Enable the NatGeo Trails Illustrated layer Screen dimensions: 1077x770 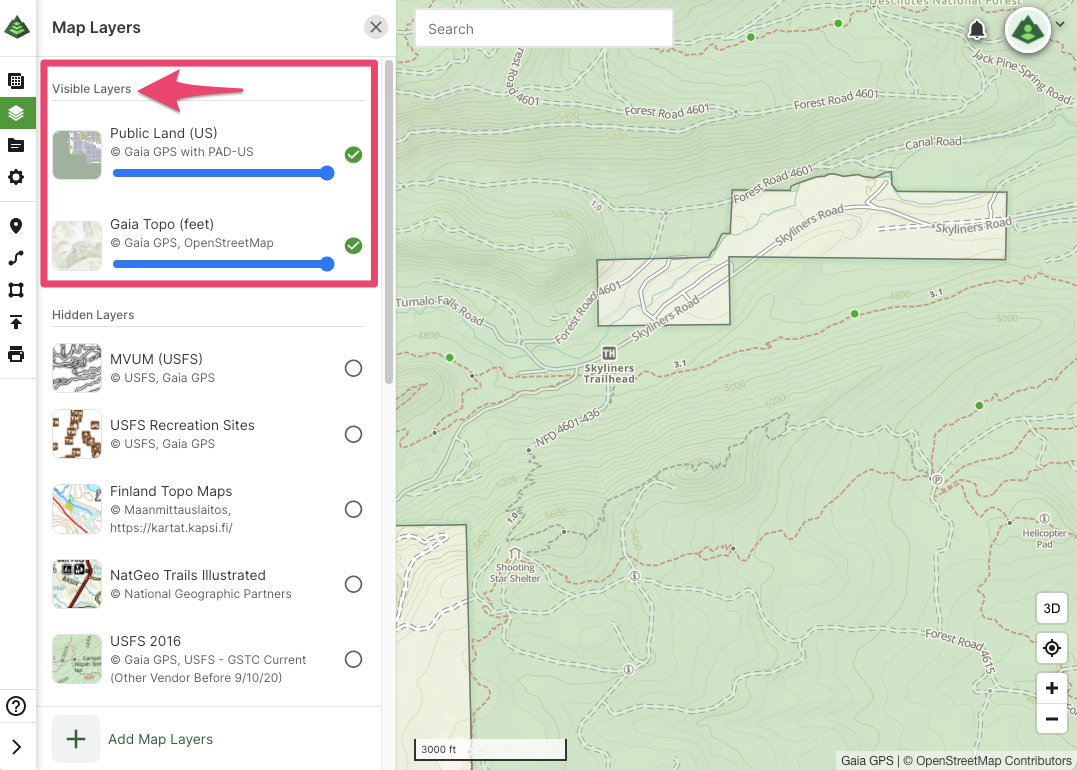point(353,584)
